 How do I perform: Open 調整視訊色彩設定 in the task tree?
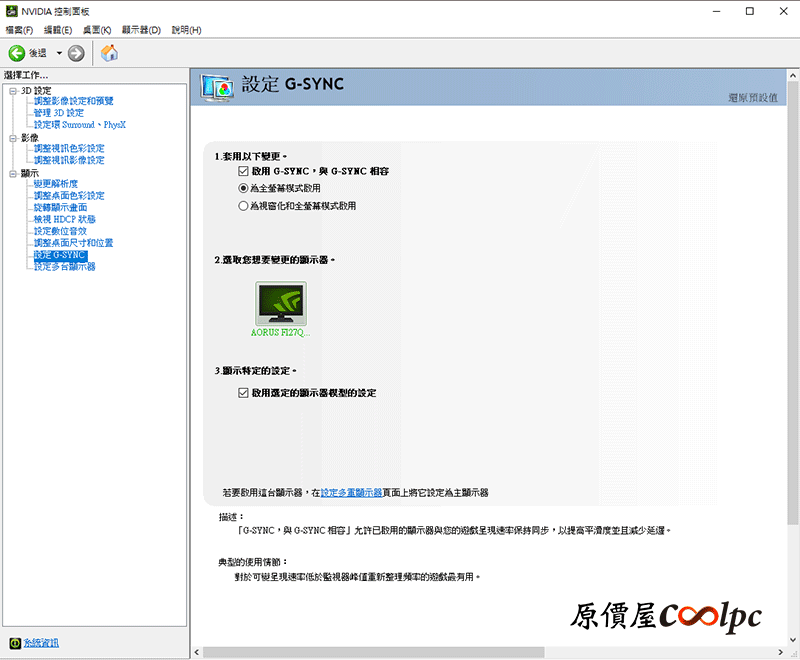pyautogui.click(x=69, y=148)
